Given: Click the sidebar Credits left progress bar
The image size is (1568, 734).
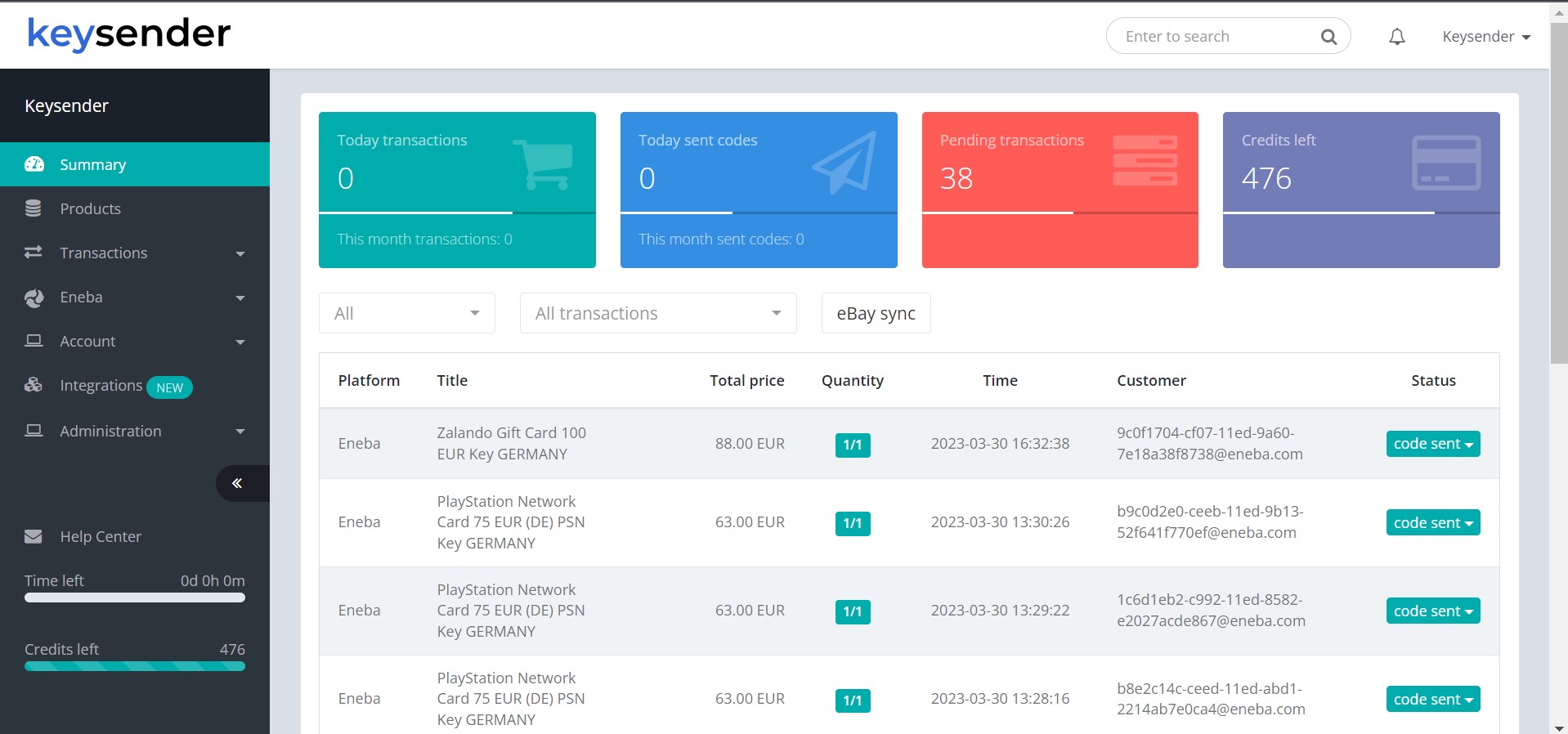Looking at the screenshot, I should coord(135,666).
